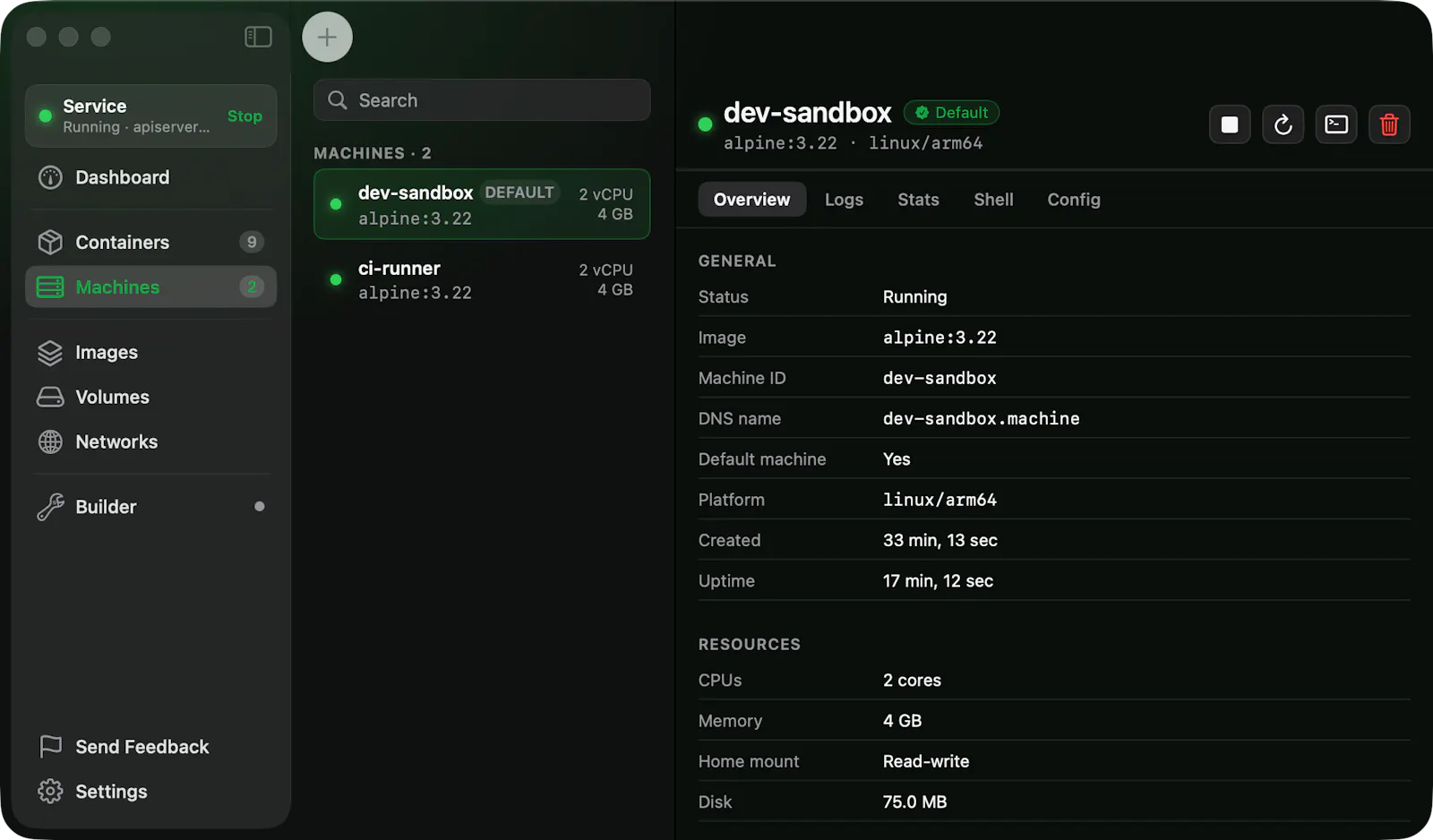This screenshot has width=1433, height=840.
Task: Click the Machines server icon
Action: click(50, 287)
